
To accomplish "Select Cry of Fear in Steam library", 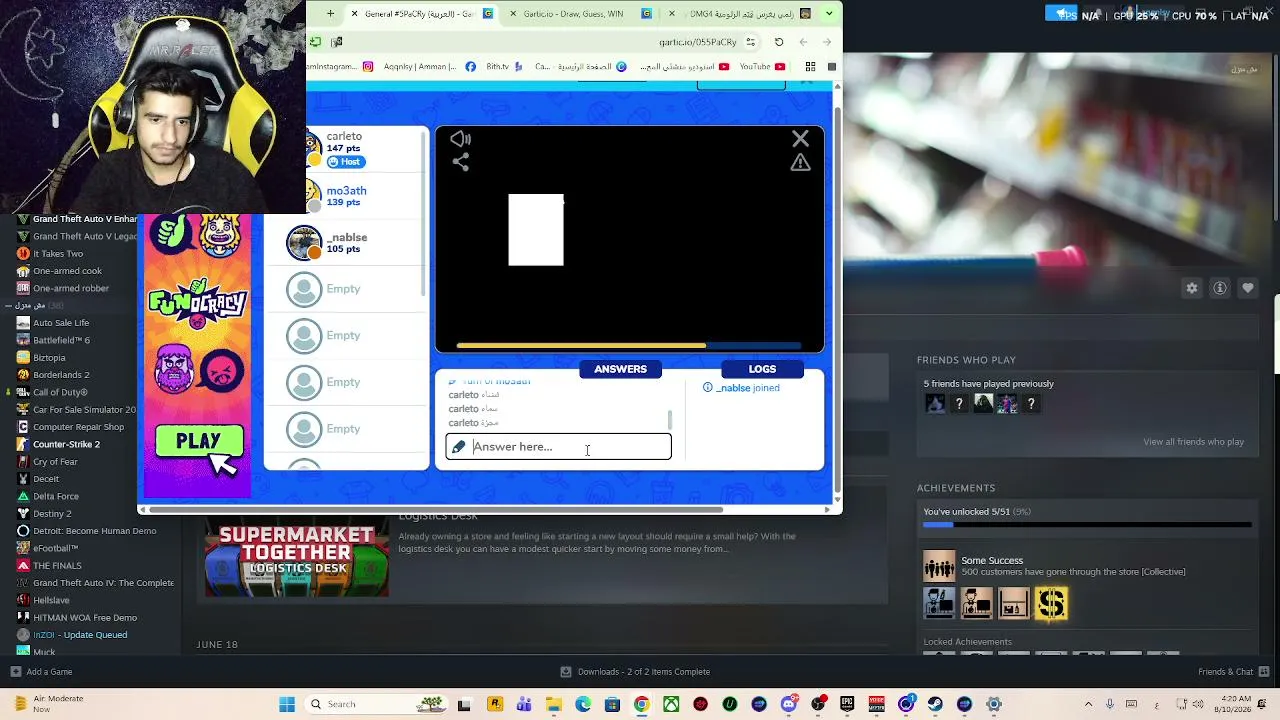I will pos(55,462).
